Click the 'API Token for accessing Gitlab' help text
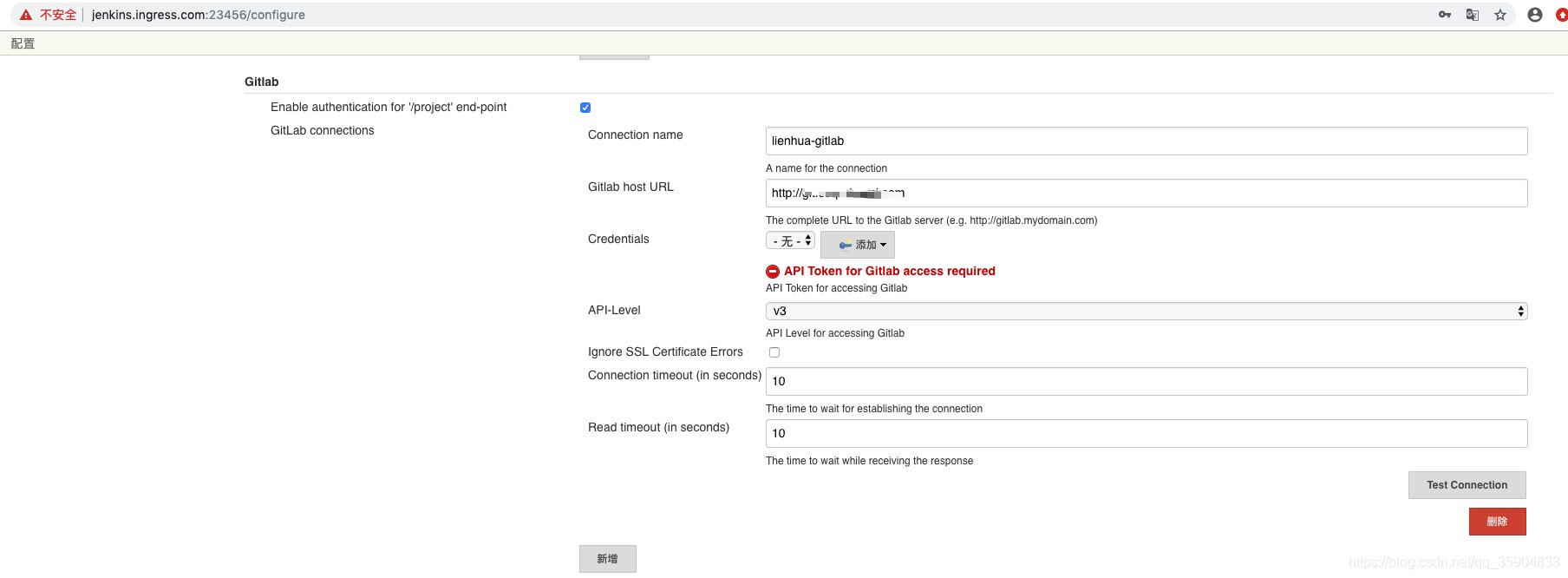The image size is (1568, 578). pos(837,288)
